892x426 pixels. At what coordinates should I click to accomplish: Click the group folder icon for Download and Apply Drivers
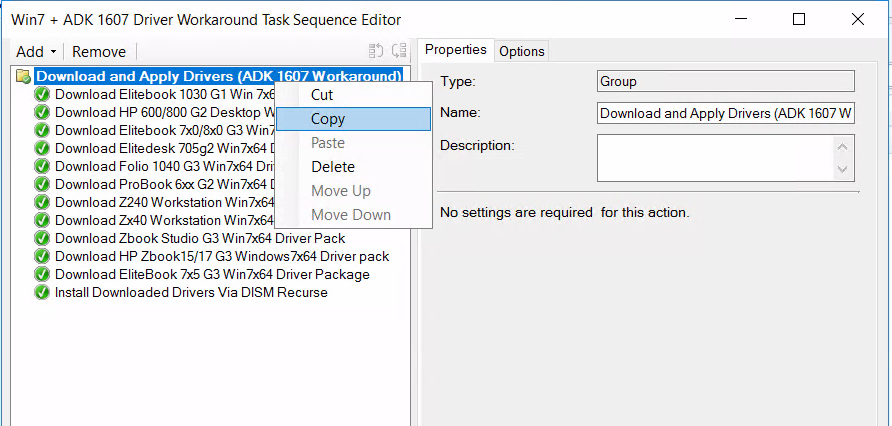pos(23,76)
